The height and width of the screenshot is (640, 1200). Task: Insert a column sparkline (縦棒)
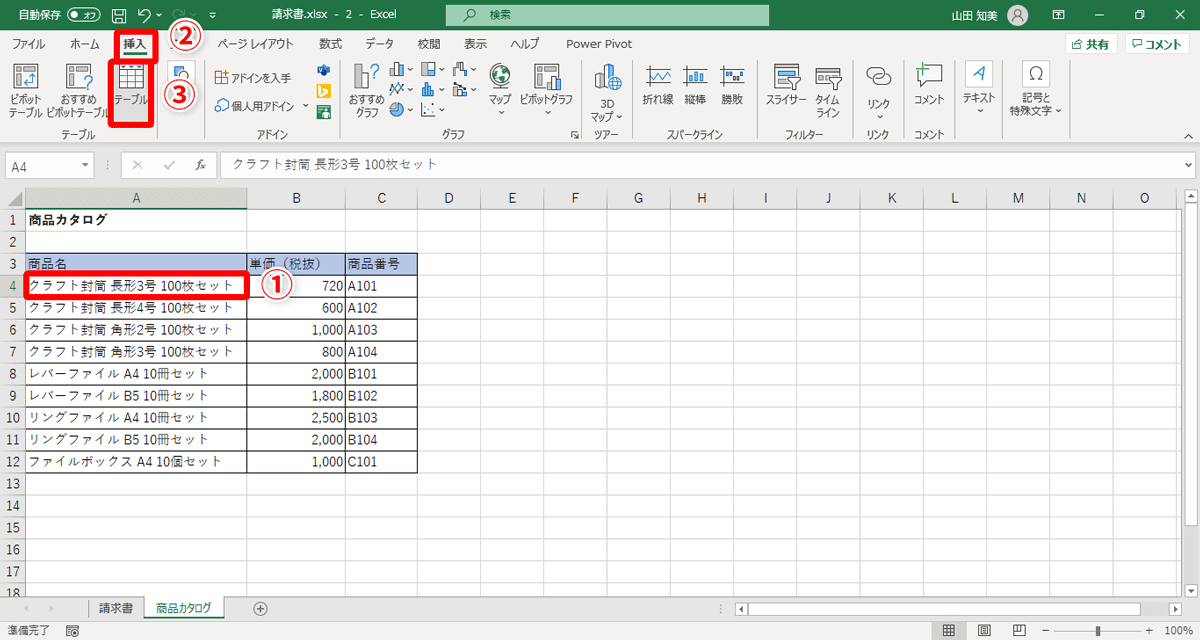tap(695, 85)
